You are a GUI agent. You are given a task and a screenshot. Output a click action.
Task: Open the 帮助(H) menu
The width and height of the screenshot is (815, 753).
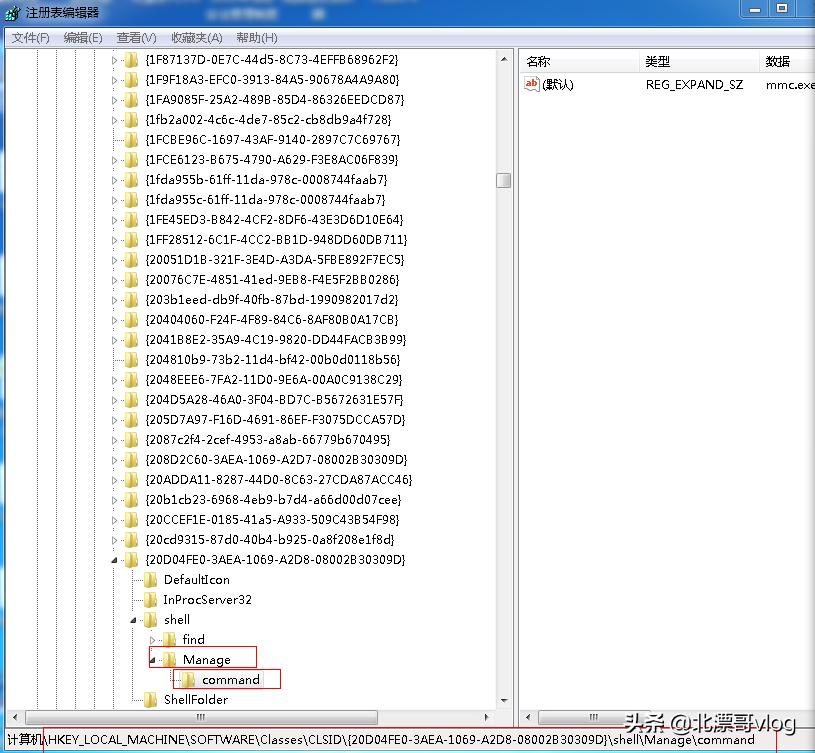(257, 38)
